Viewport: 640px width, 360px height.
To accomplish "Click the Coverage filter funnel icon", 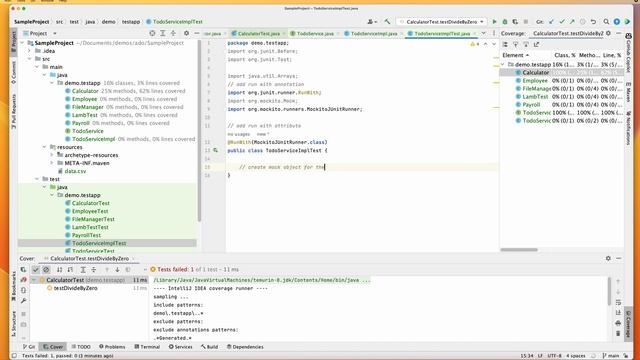I will pyautogui.click(x=516, y=44).
